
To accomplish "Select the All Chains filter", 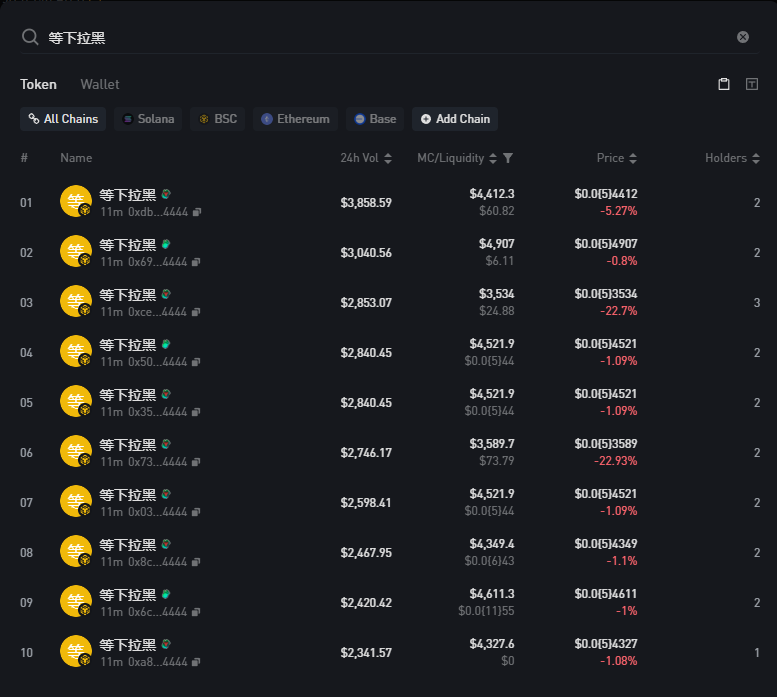I will pos(63,119).
